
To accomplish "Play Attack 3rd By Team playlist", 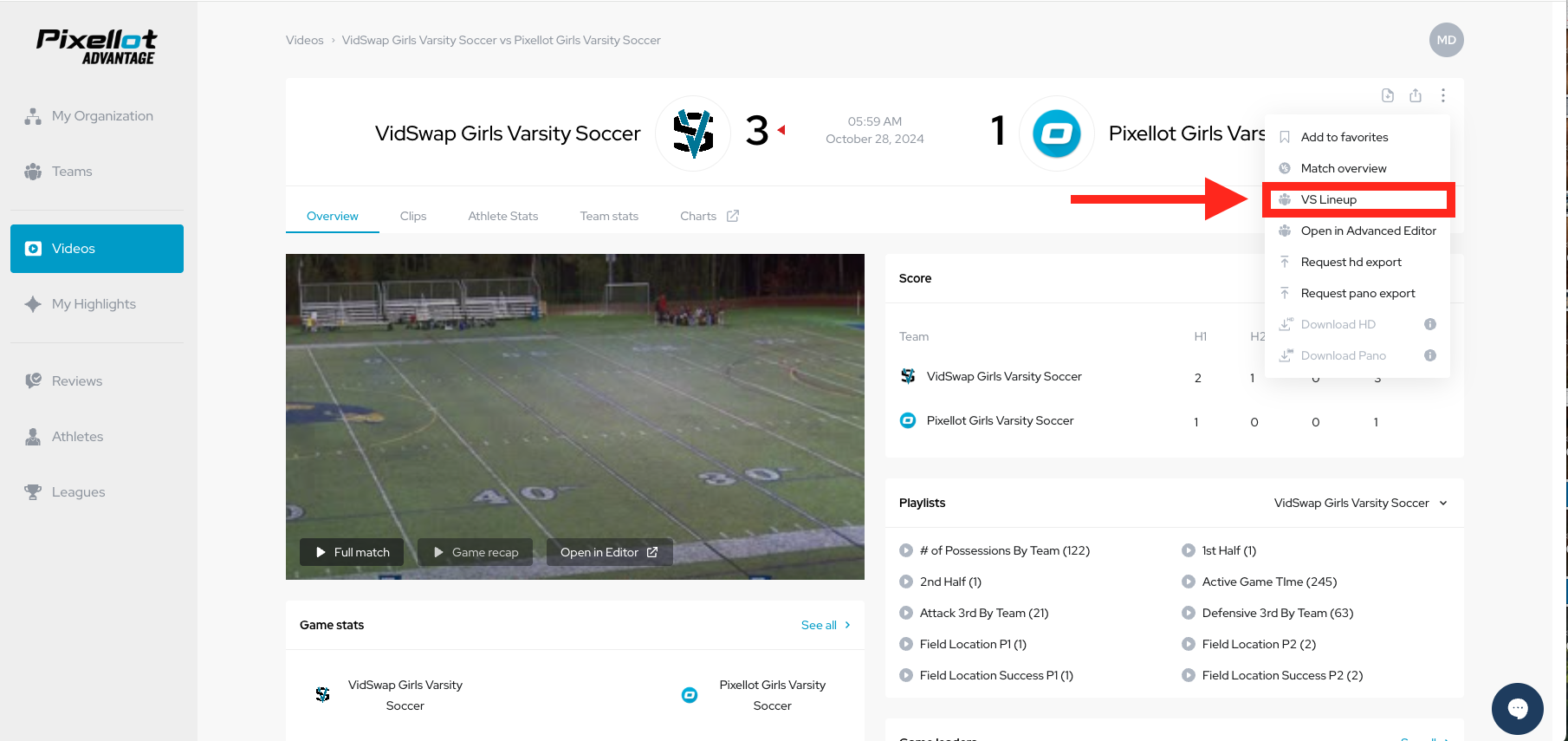I will pos(974,613).
